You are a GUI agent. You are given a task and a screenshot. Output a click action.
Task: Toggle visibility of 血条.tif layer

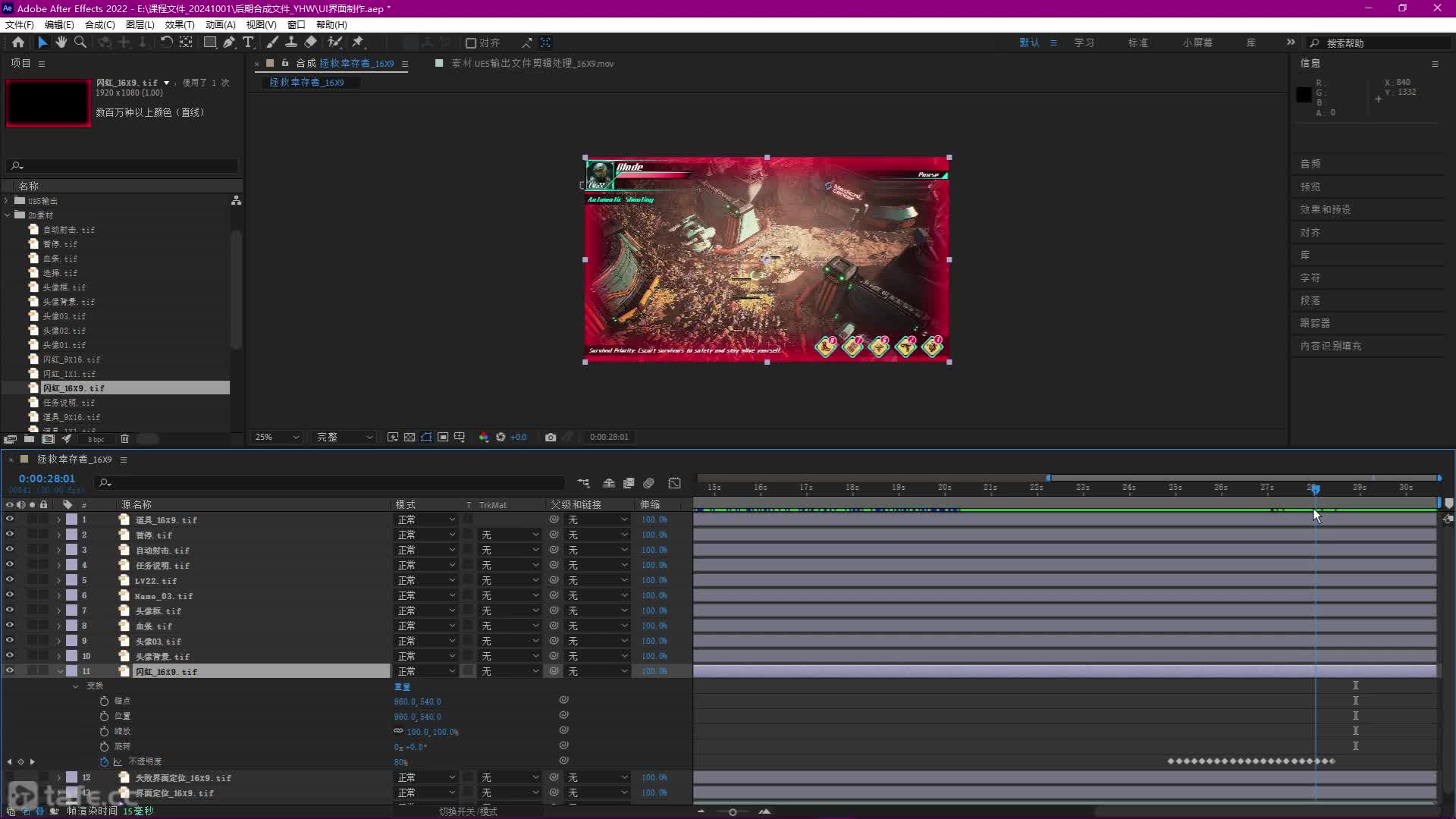point(10,626)
